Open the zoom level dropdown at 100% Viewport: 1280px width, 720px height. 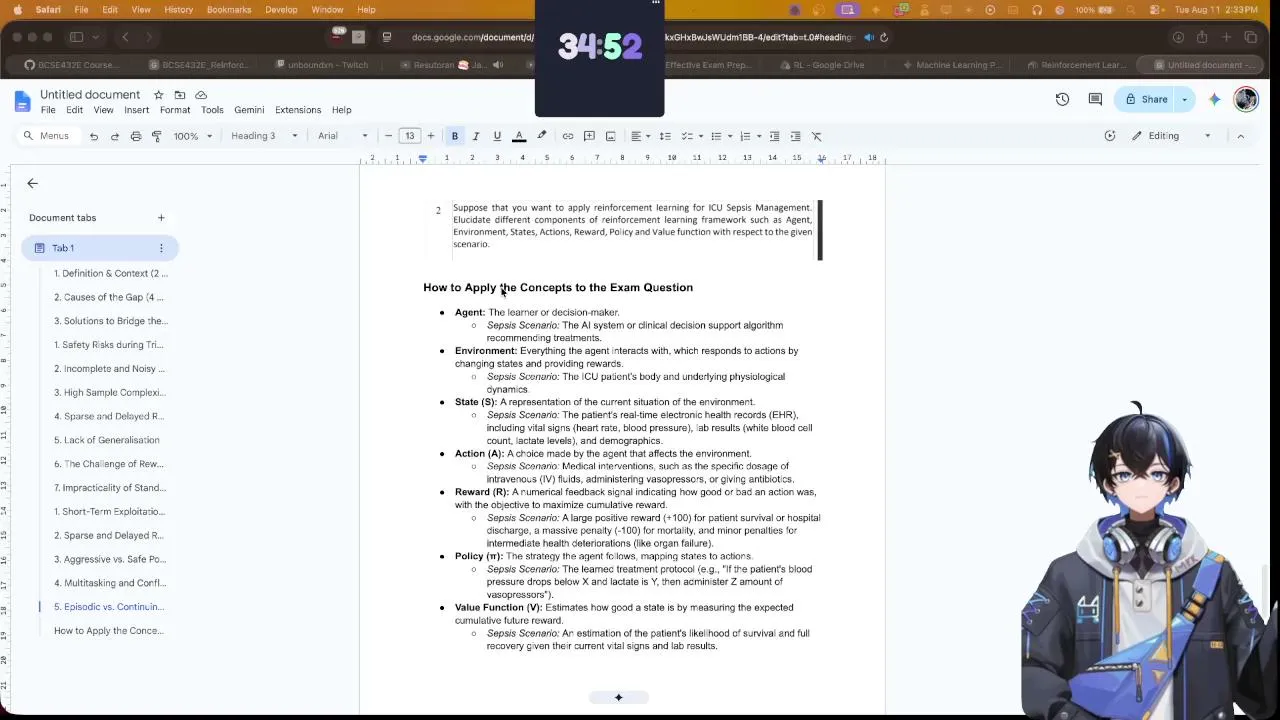click(x=193, y=136)
